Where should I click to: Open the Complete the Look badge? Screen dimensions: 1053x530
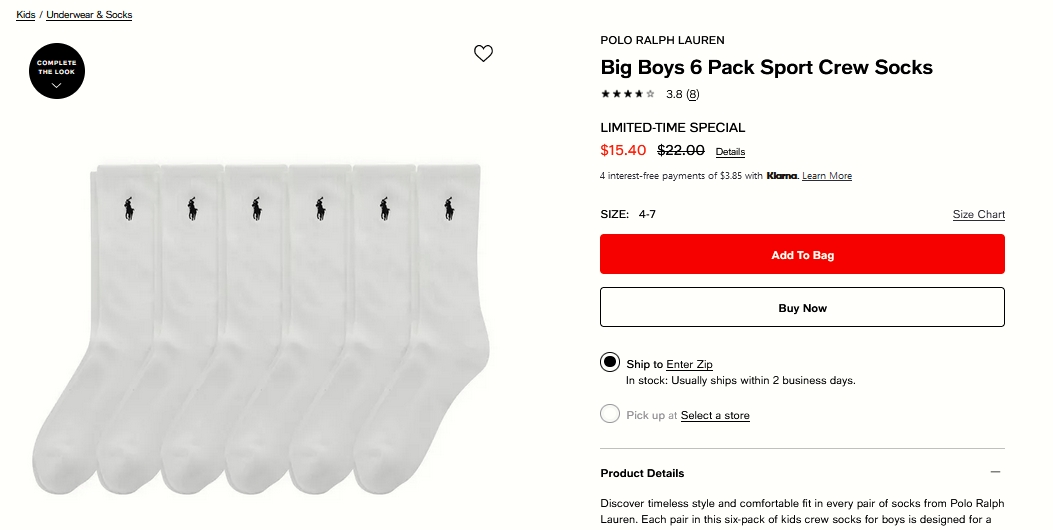pyautogui.click(x=57, y=71)
